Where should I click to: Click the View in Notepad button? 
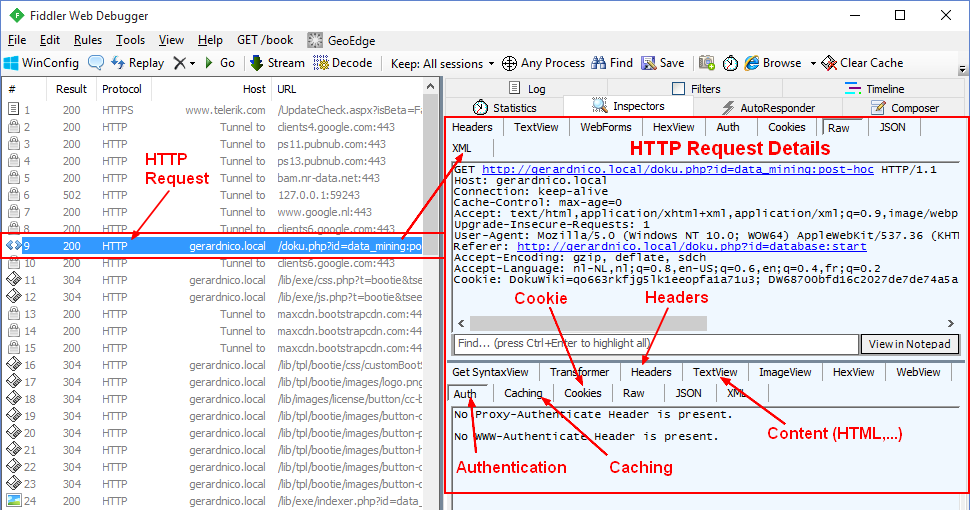[909, 344]
